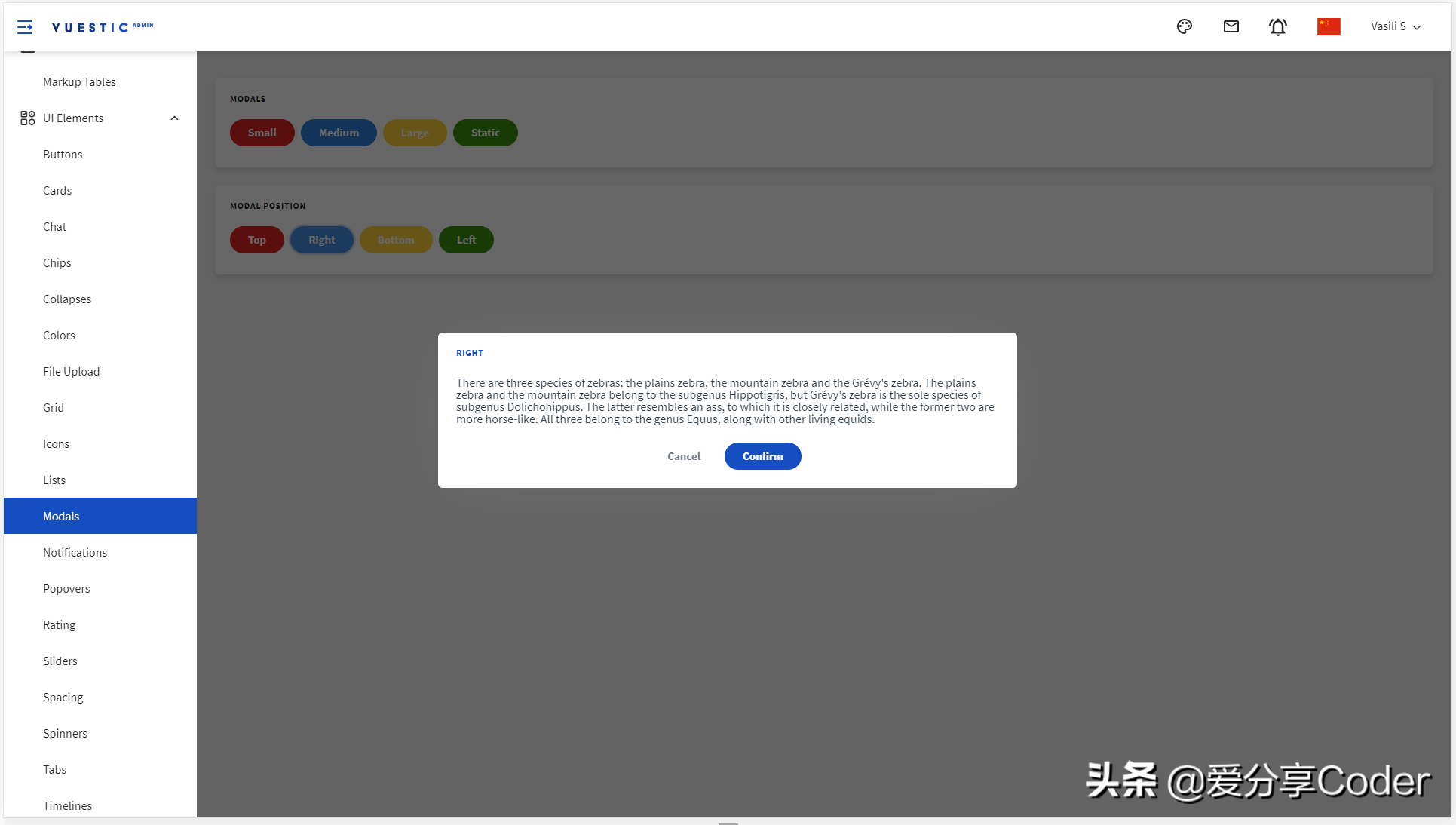The width and height of the screenshot is (1456, 825).
Task: Click the hamburger menu icon
Action: [24, 25]
